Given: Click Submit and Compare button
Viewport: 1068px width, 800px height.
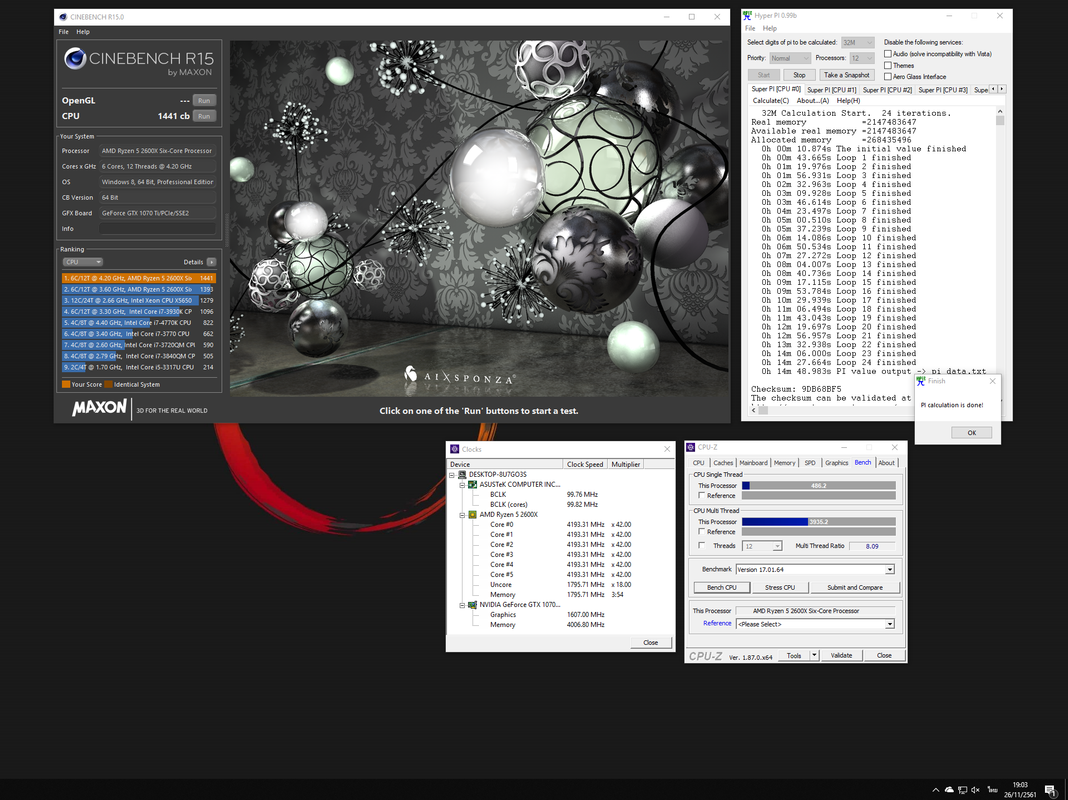Looking at the screenshot, I should point(855,588).
